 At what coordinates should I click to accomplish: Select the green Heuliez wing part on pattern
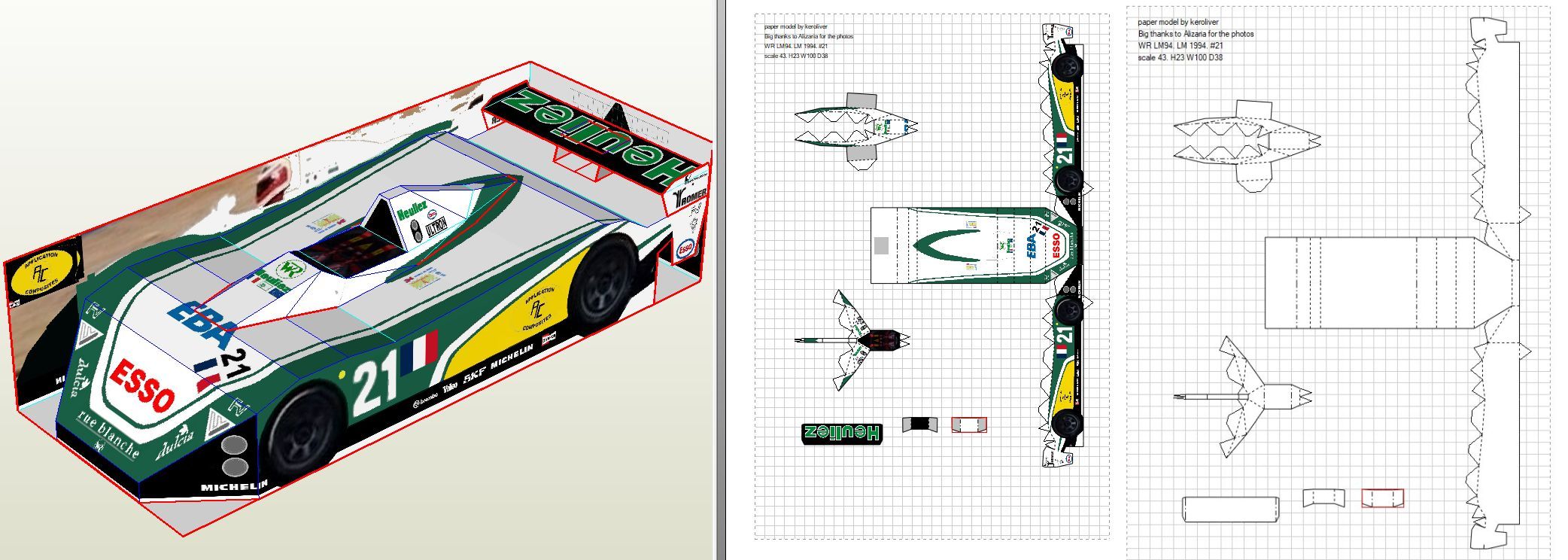pyautogui.click(x=840, y=432)
